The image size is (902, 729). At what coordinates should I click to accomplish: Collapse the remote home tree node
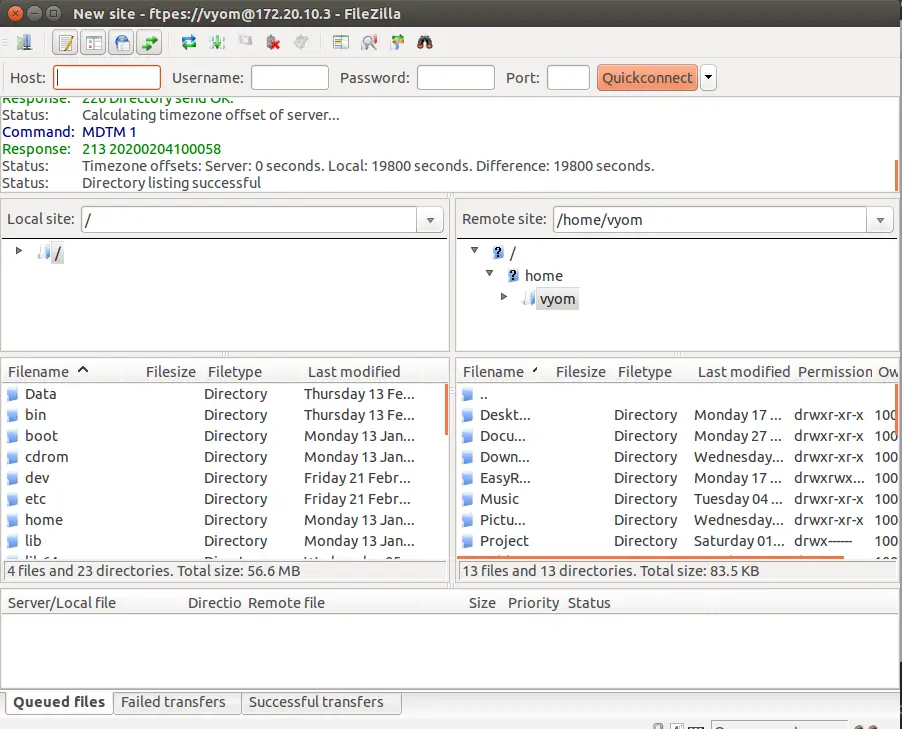[490, 273]
